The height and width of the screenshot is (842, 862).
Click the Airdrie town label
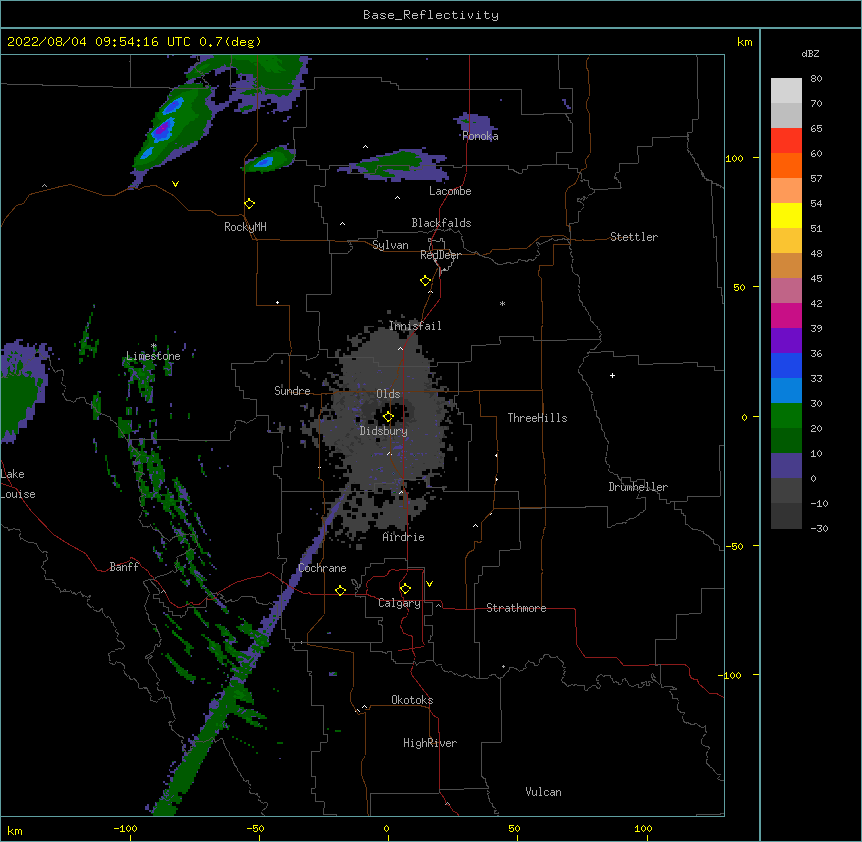click(x=404, y=537)
